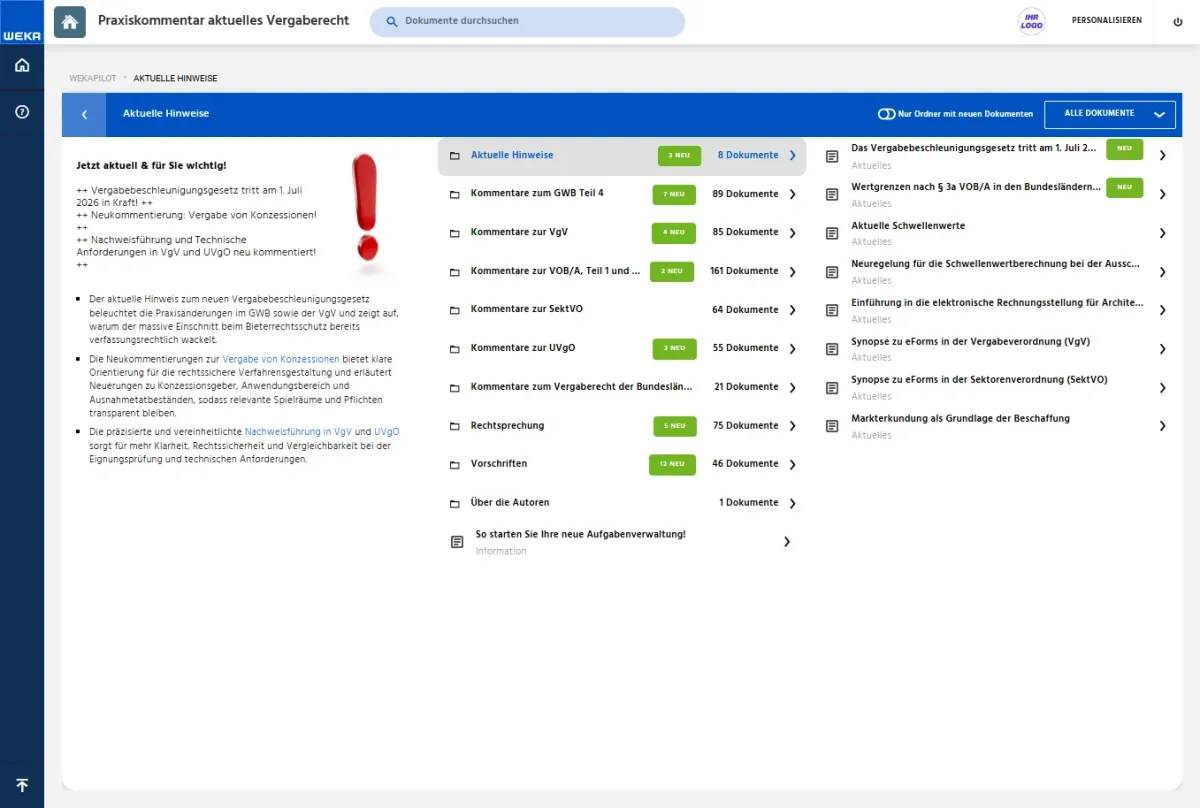Click the power logout icon
This screenshot has width=1200, height=808.
1177,21
